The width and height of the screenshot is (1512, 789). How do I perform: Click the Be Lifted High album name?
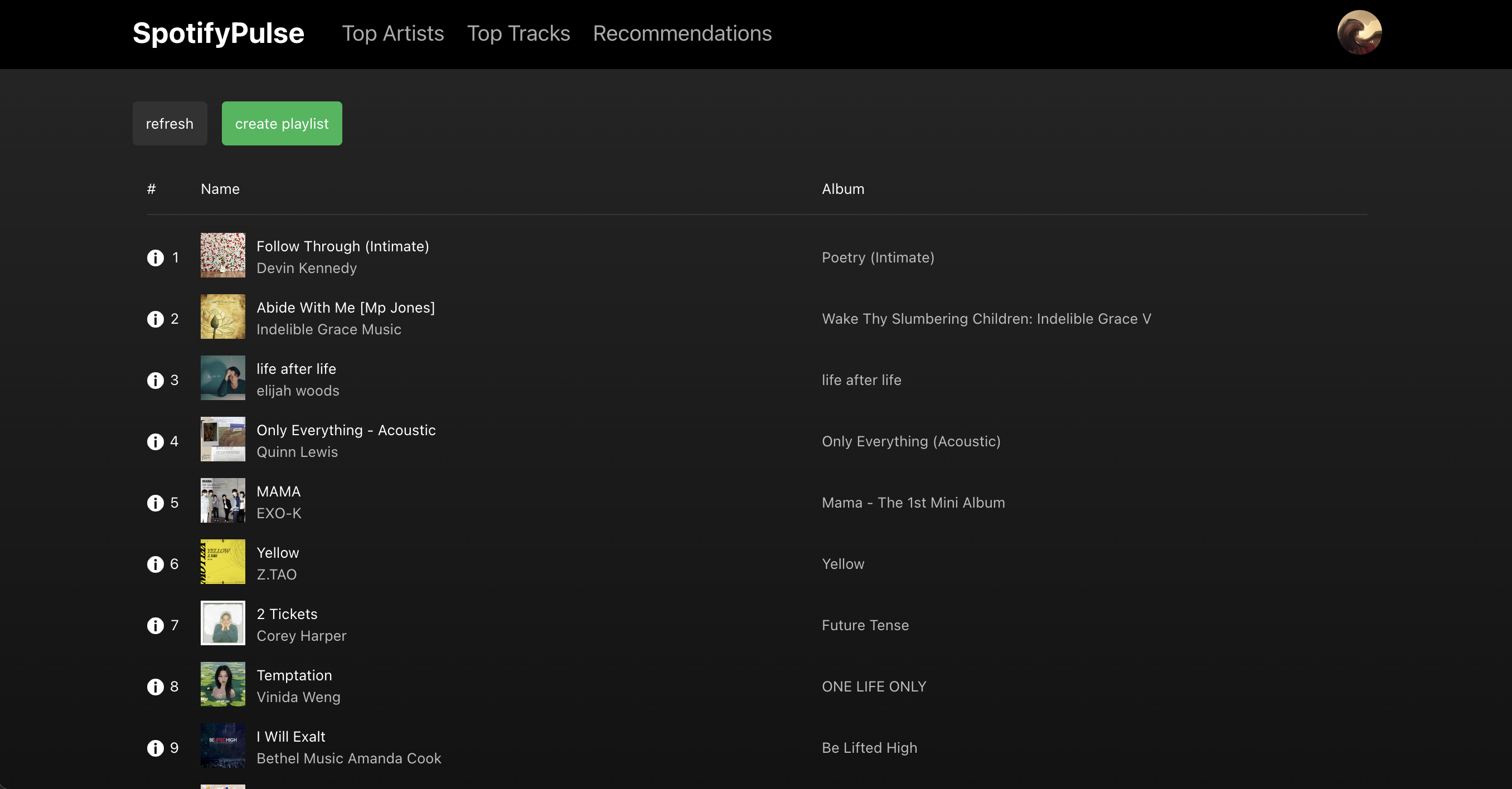(x=869, y=748)
